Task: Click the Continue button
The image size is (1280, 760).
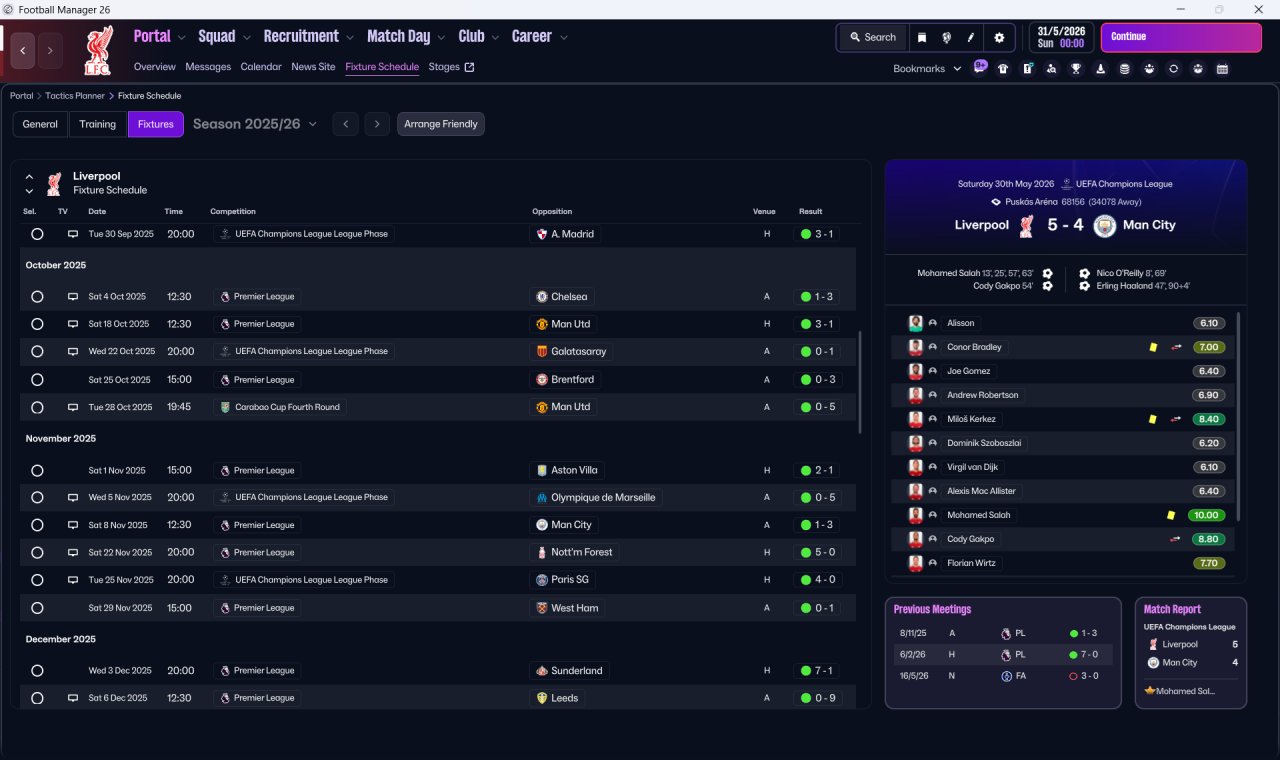Action: pos(1181,37)
